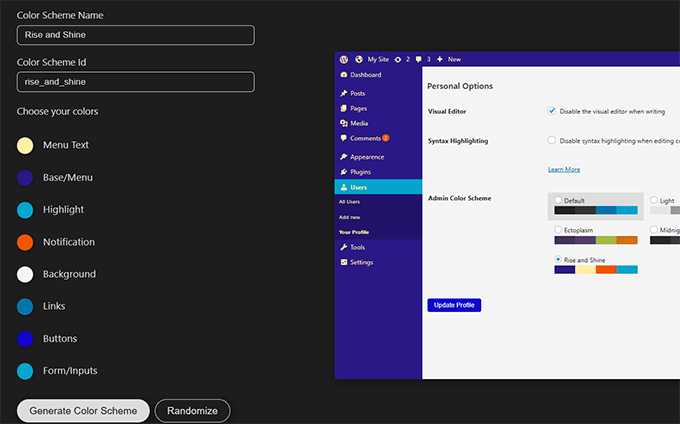Screen dimensions: 680x424
Task: Click the Color Scheme Name input field
Action: [136, 35]
